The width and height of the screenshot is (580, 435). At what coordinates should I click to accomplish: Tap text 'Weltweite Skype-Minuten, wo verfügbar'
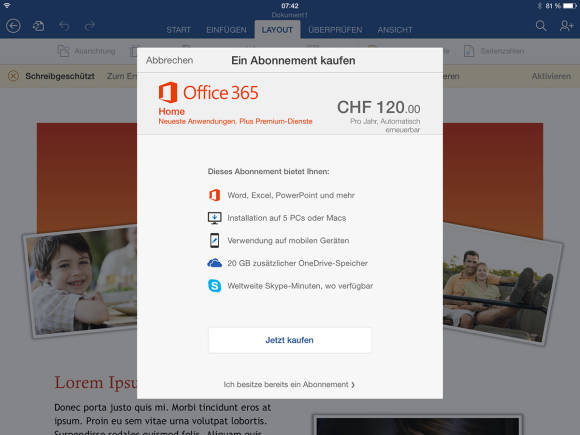300,286
